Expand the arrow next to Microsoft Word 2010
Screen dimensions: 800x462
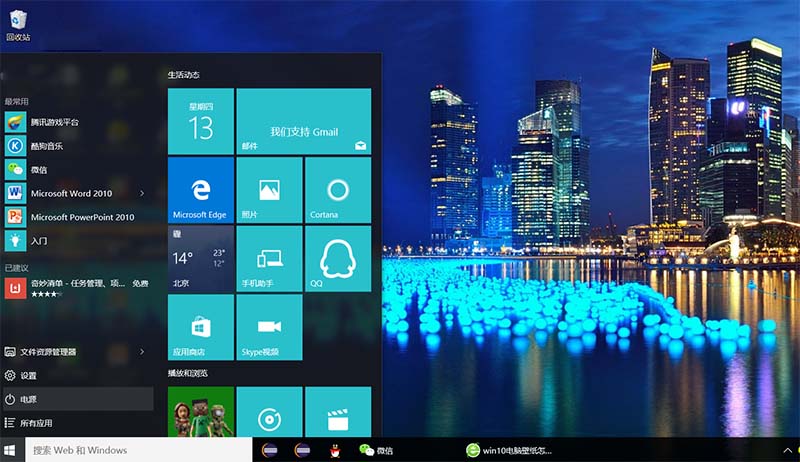tap(141, 193)
